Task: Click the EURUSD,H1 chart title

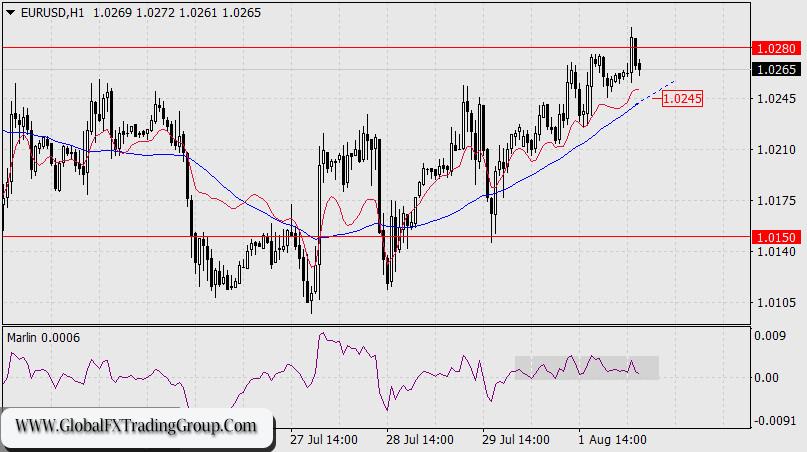Action: 52,13
